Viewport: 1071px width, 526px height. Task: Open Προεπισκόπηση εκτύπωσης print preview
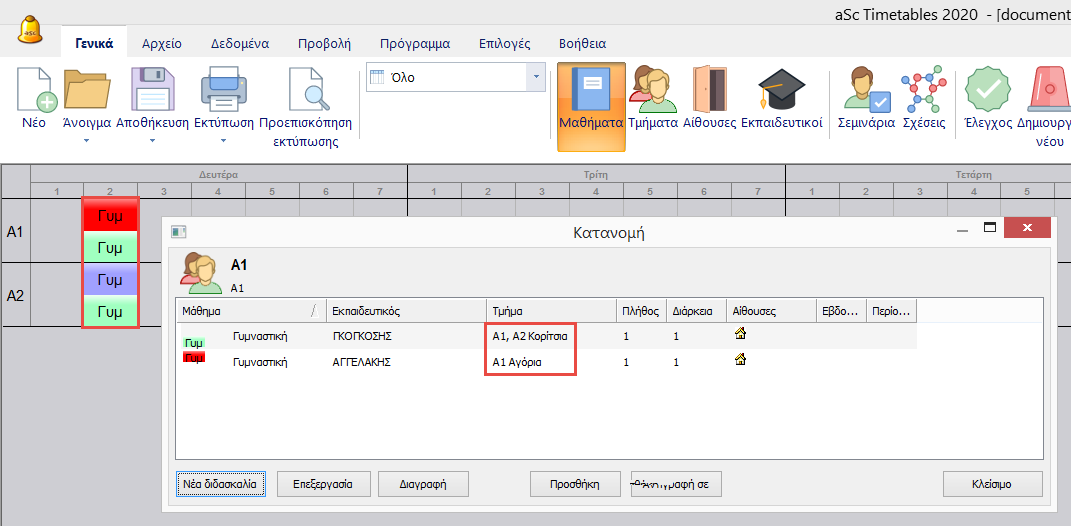tap(305, 92)
